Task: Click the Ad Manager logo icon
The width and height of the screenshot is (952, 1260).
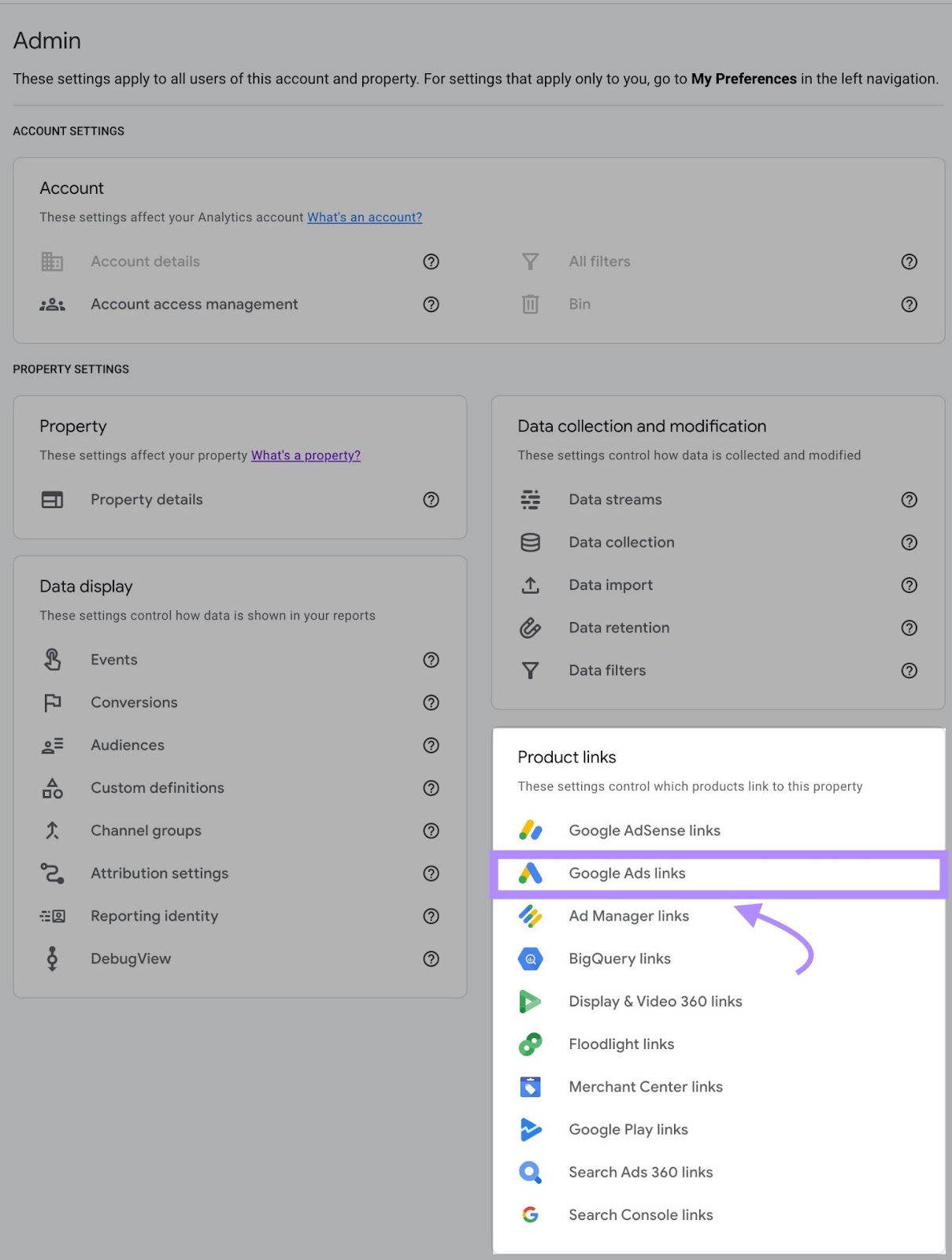Action: [531, 916]
